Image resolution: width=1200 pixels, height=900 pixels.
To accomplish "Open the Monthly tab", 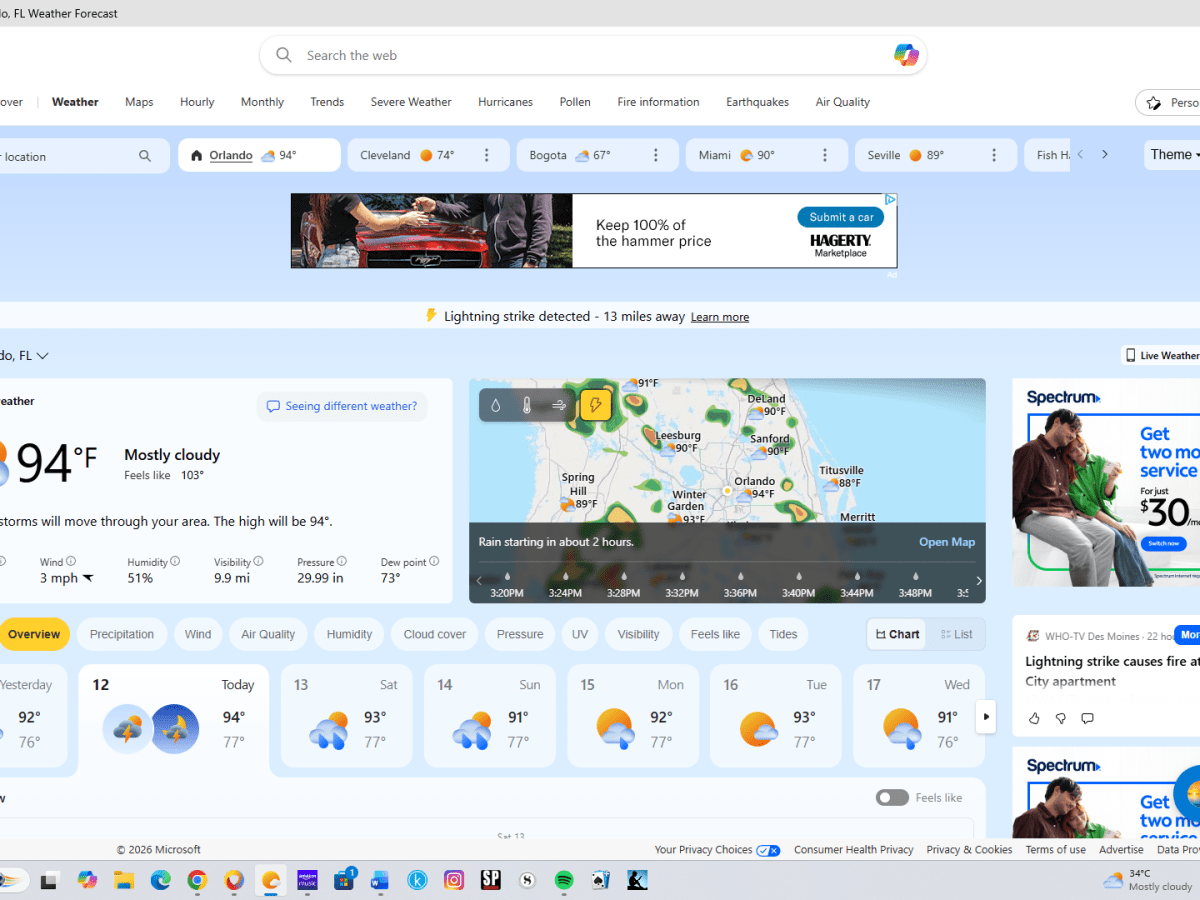I will [x=262, y=102].
